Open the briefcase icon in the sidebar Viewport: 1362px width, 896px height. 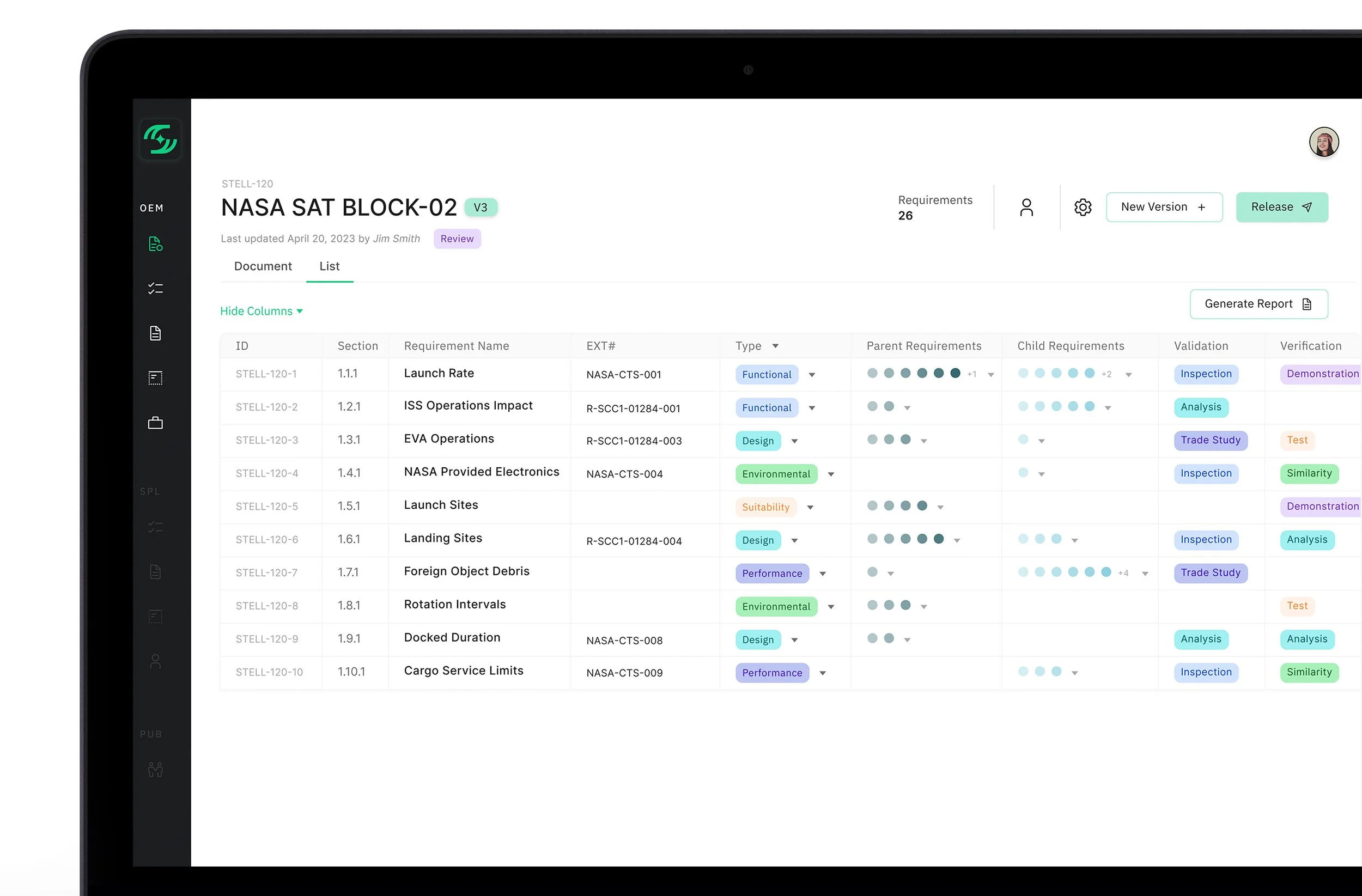155,423
